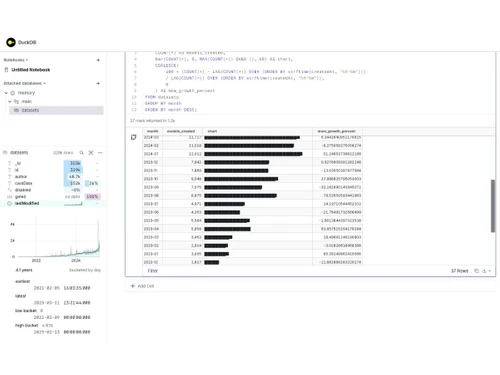Select the gated column row
This screenshot has height=375, width=500.
53,197
